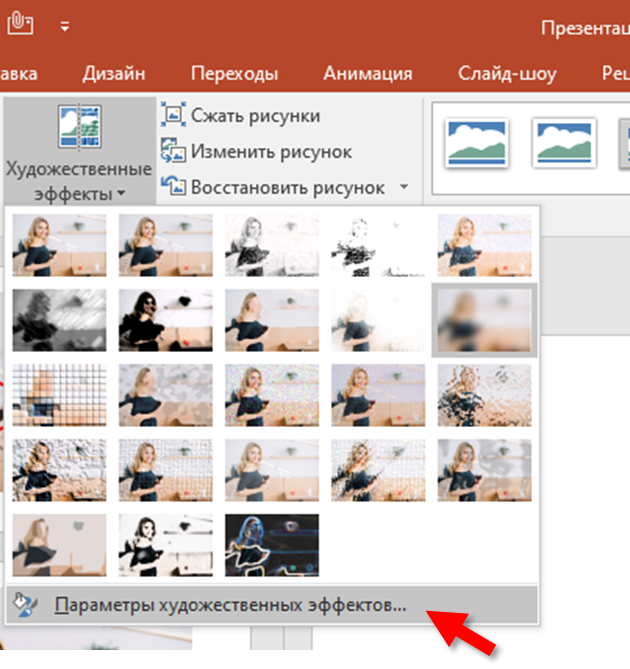Screen dimensions: 630x669
Task: Apply the noisy film grain effect thumbnail
Action: point(272,395)
